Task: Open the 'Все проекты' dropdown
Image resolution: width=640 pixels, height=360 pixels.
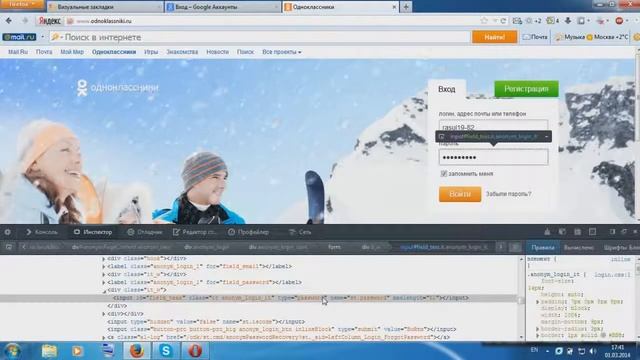Action: 282,52
